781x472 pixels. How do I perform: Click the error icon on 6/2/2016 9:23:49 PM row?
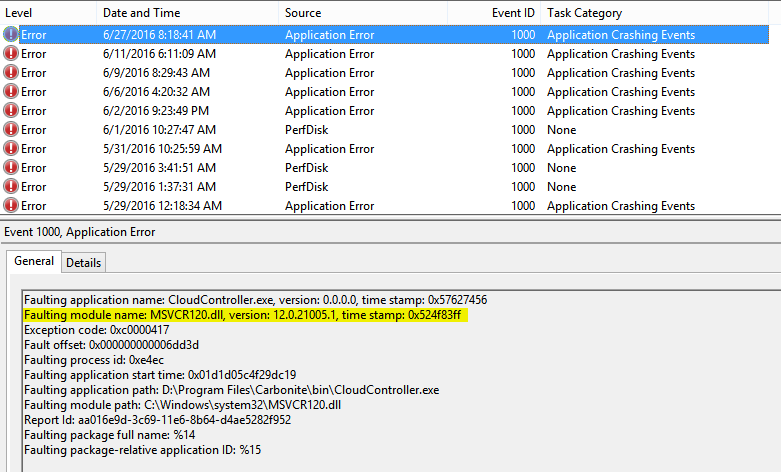tap(11, 111)
